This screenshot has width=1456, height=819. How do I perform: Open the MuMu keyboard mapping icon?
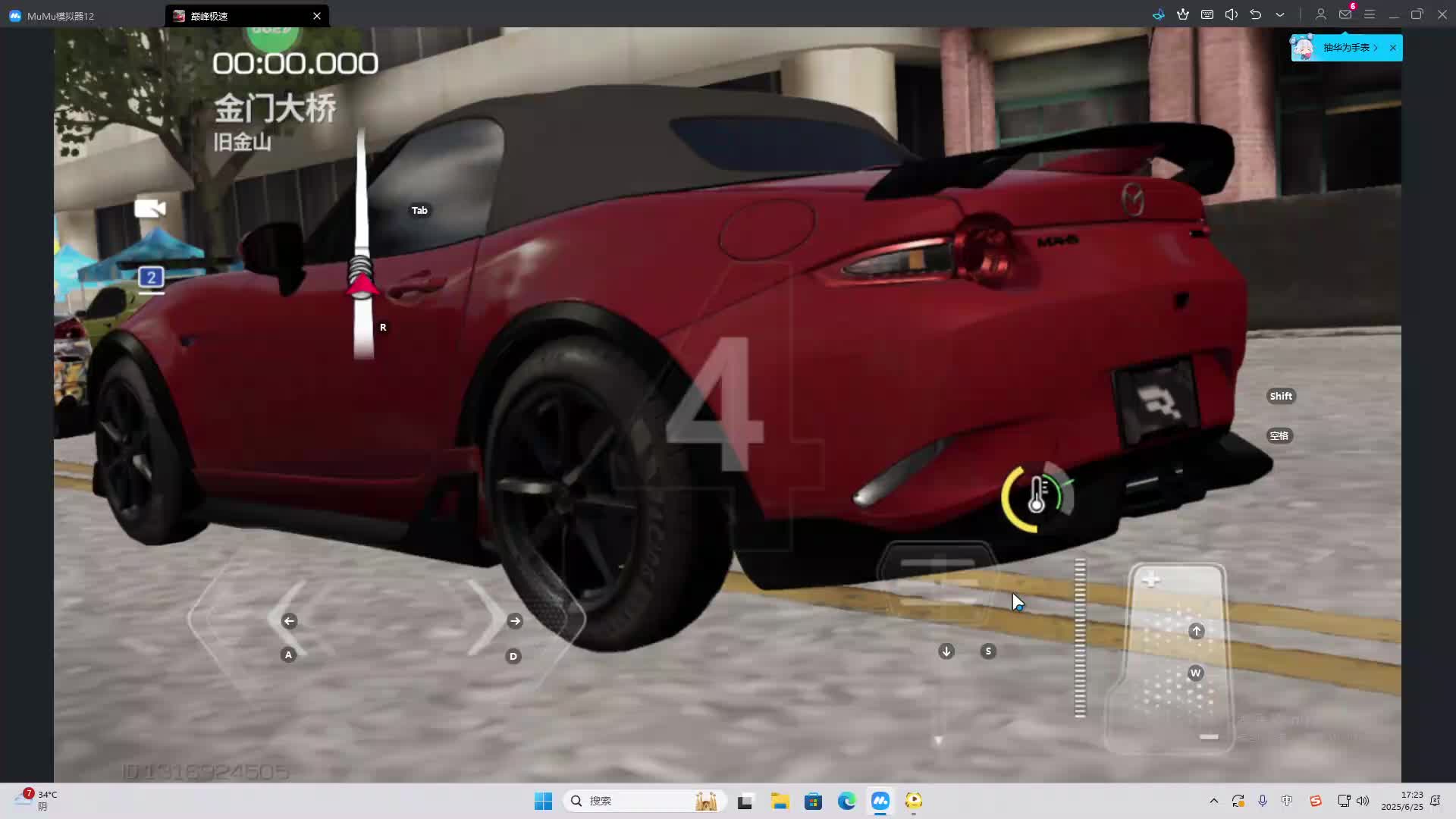(x=1207, y=14)
